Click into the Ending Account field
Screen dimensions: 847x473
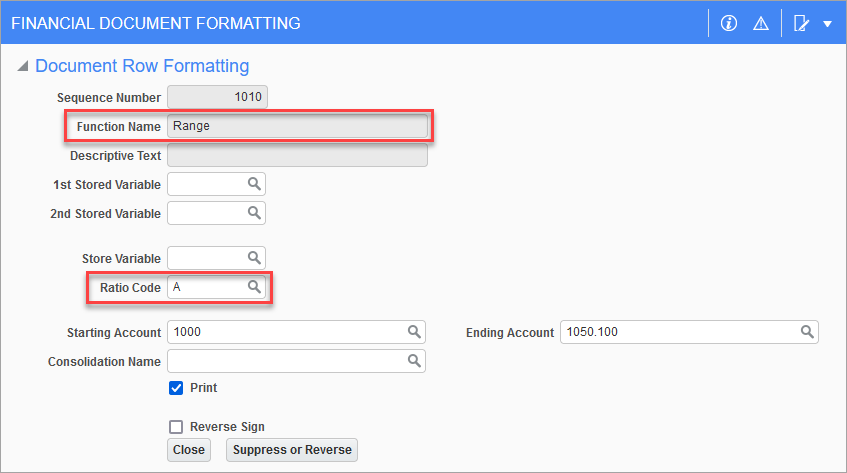(x=679, y=332)
